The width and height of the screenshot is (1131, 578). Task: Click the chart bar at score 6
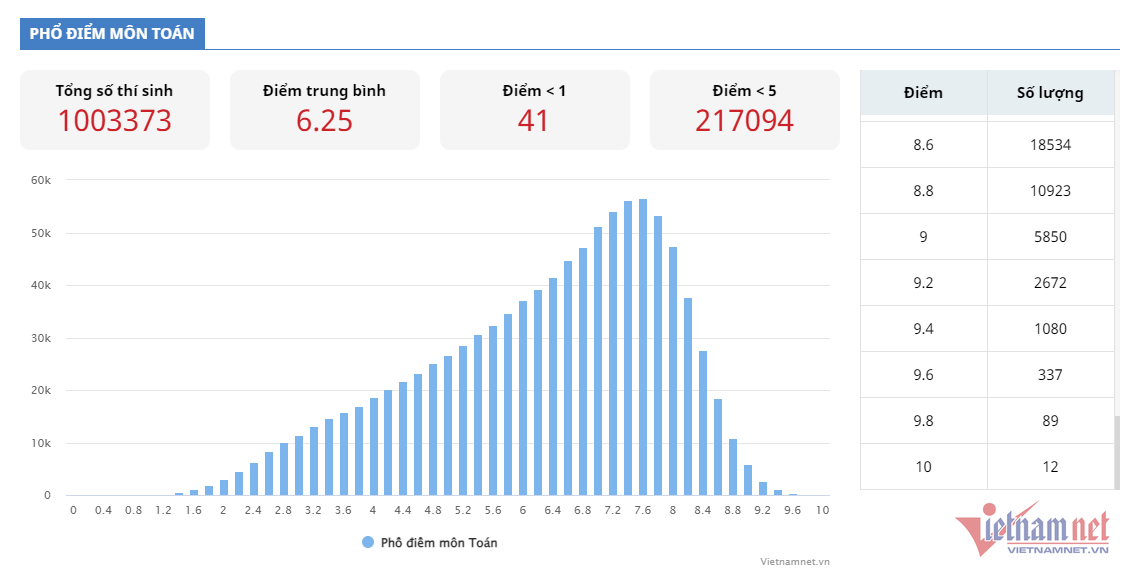coord(523,400)
